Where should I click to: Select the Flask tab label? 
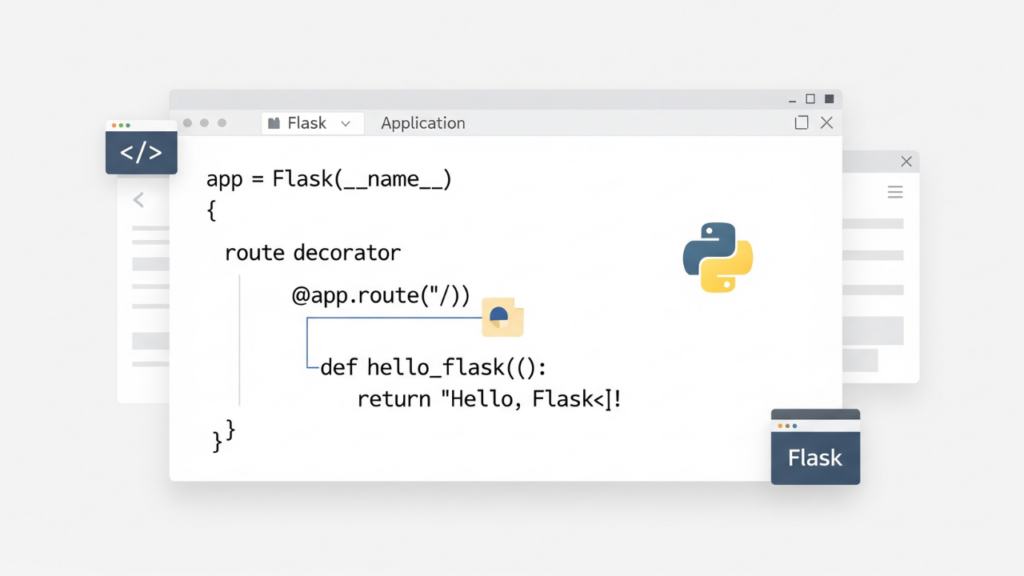[305, 122]
